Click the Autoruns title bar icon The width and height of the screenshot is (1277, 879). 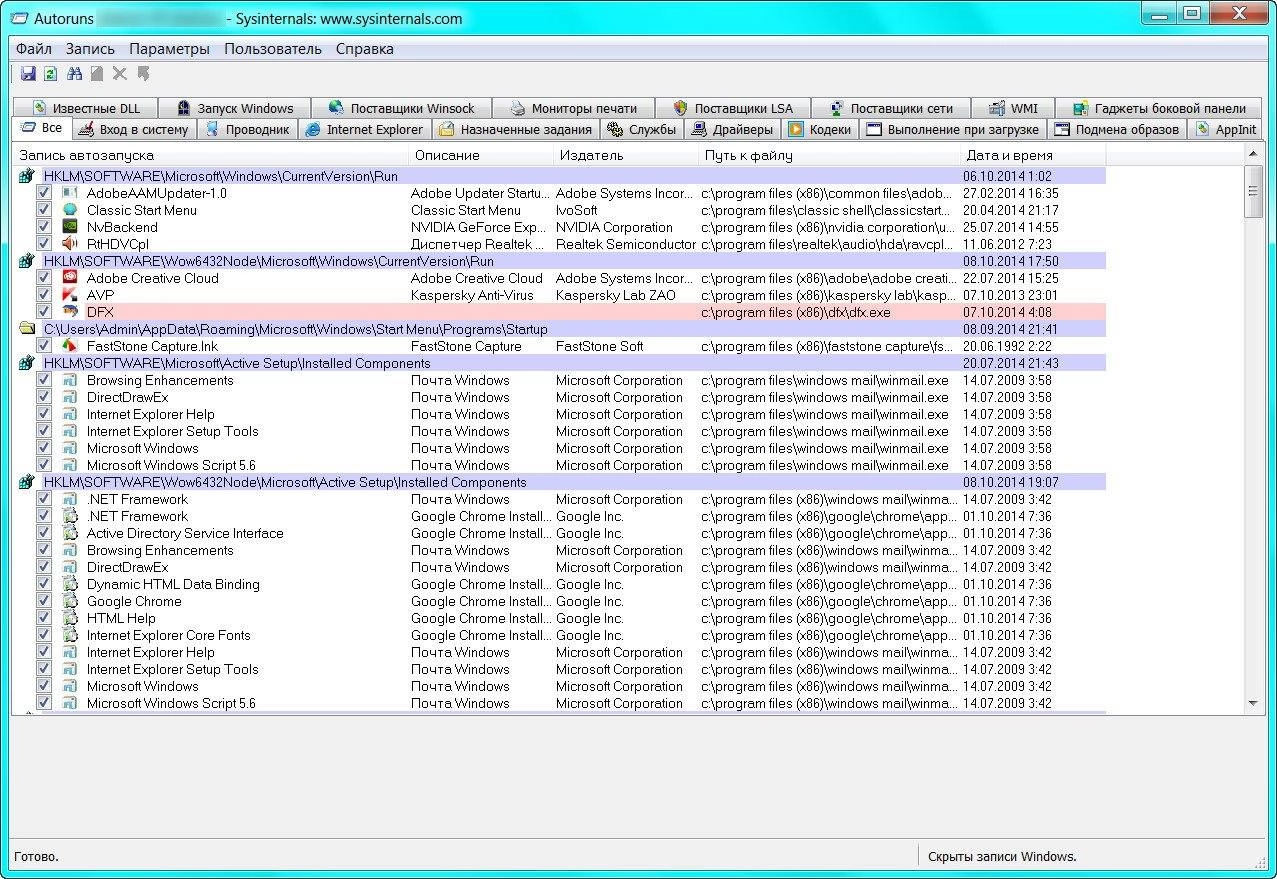19,19
